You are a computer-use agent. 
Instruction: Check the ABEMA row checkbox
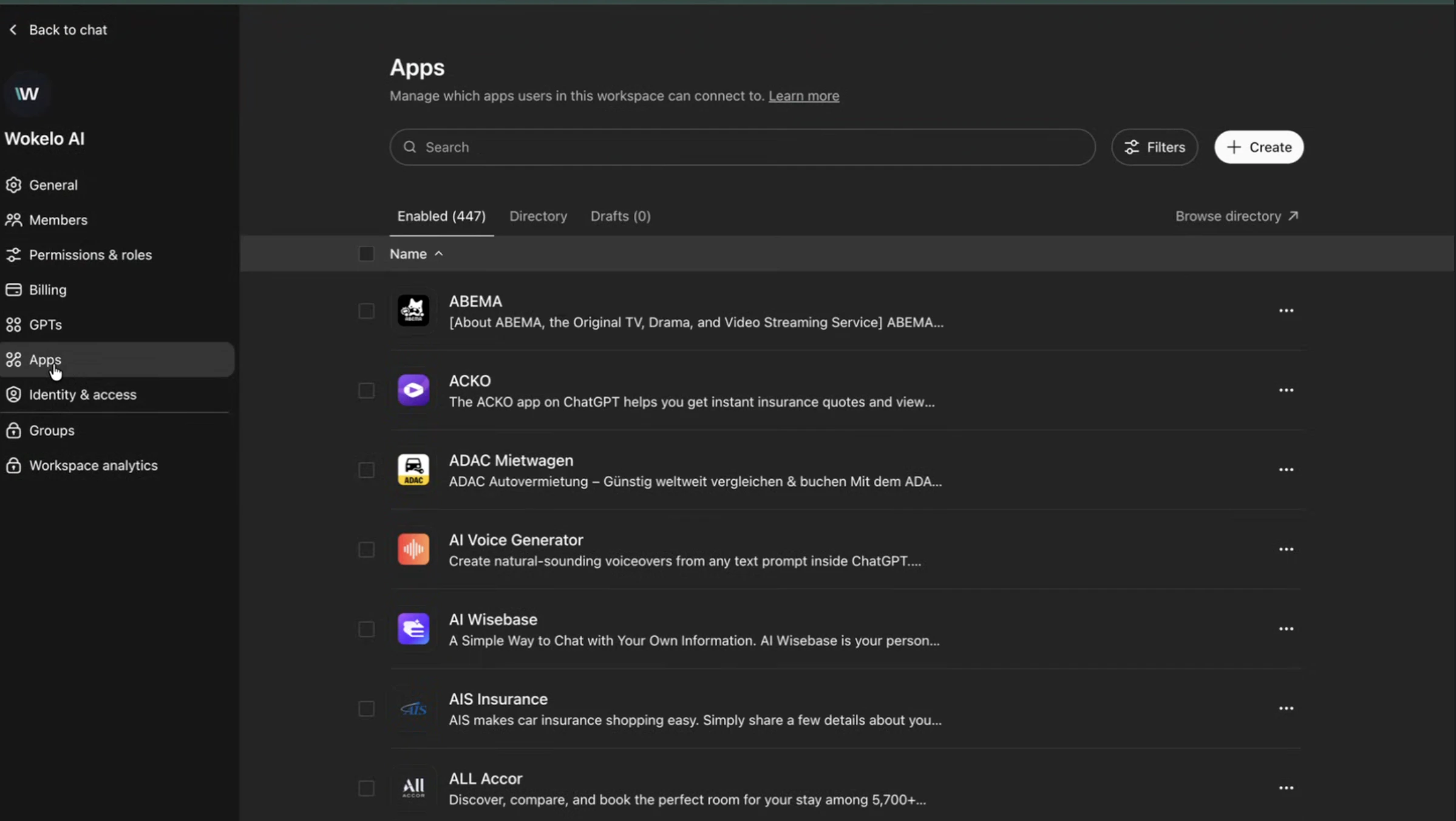pyautogui.click(x=366, y=311)
